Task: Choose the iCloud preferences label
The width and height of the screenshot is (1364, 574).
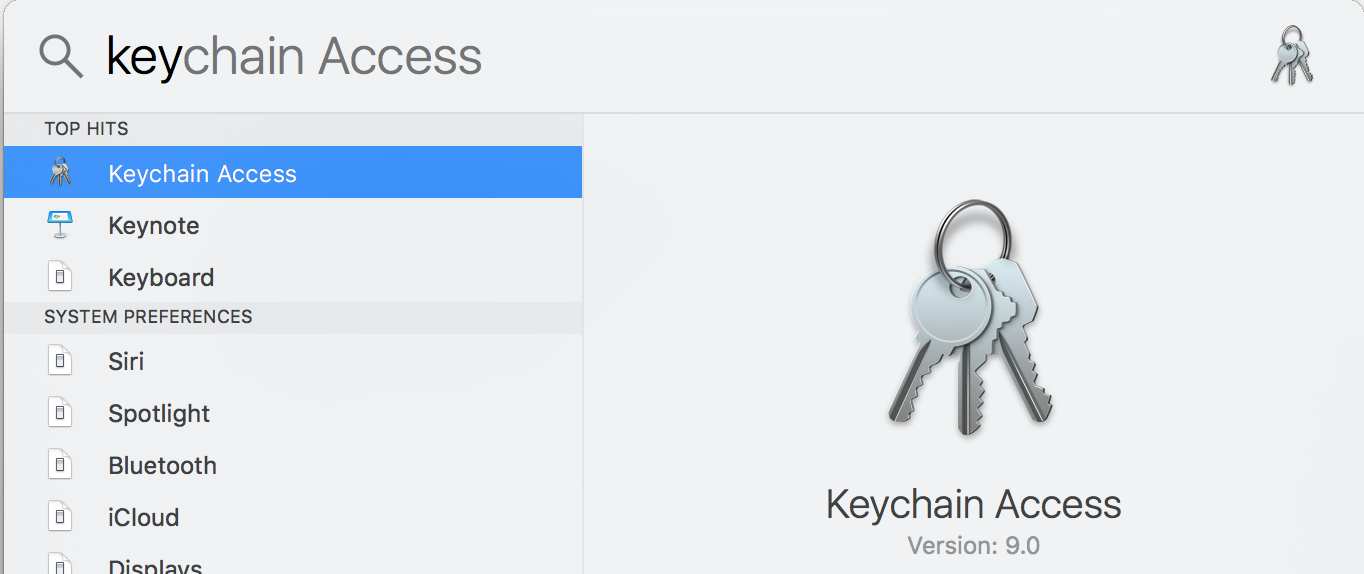Action: [144, 518]
